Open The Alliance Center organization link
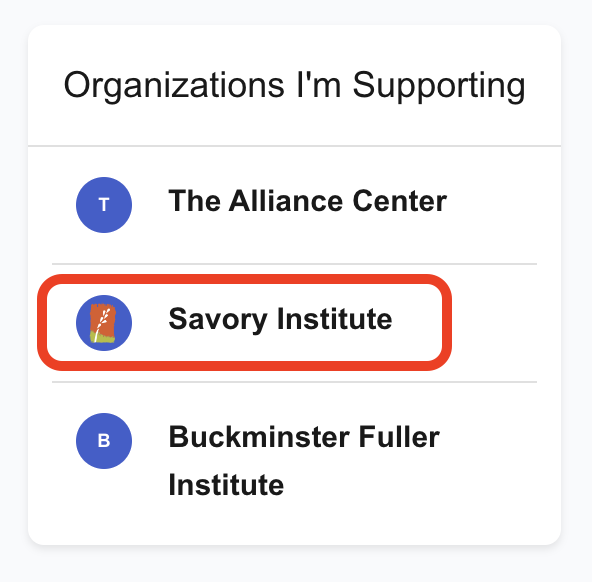The width and height of the screenshot is (592, 582). [x=307, y=201]
